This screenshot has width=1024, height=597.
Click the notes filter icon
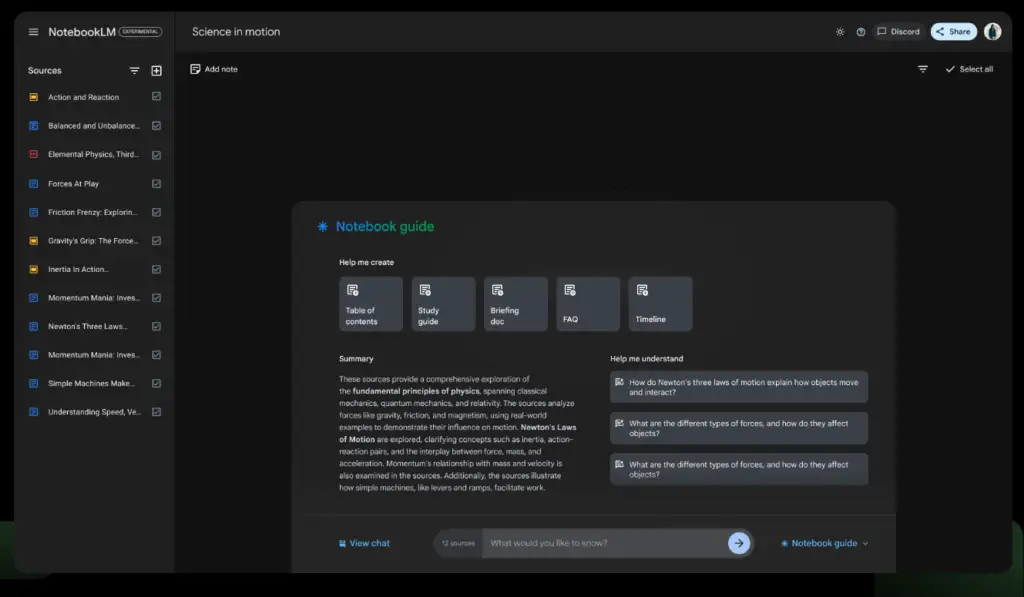(x=923, y=69)
